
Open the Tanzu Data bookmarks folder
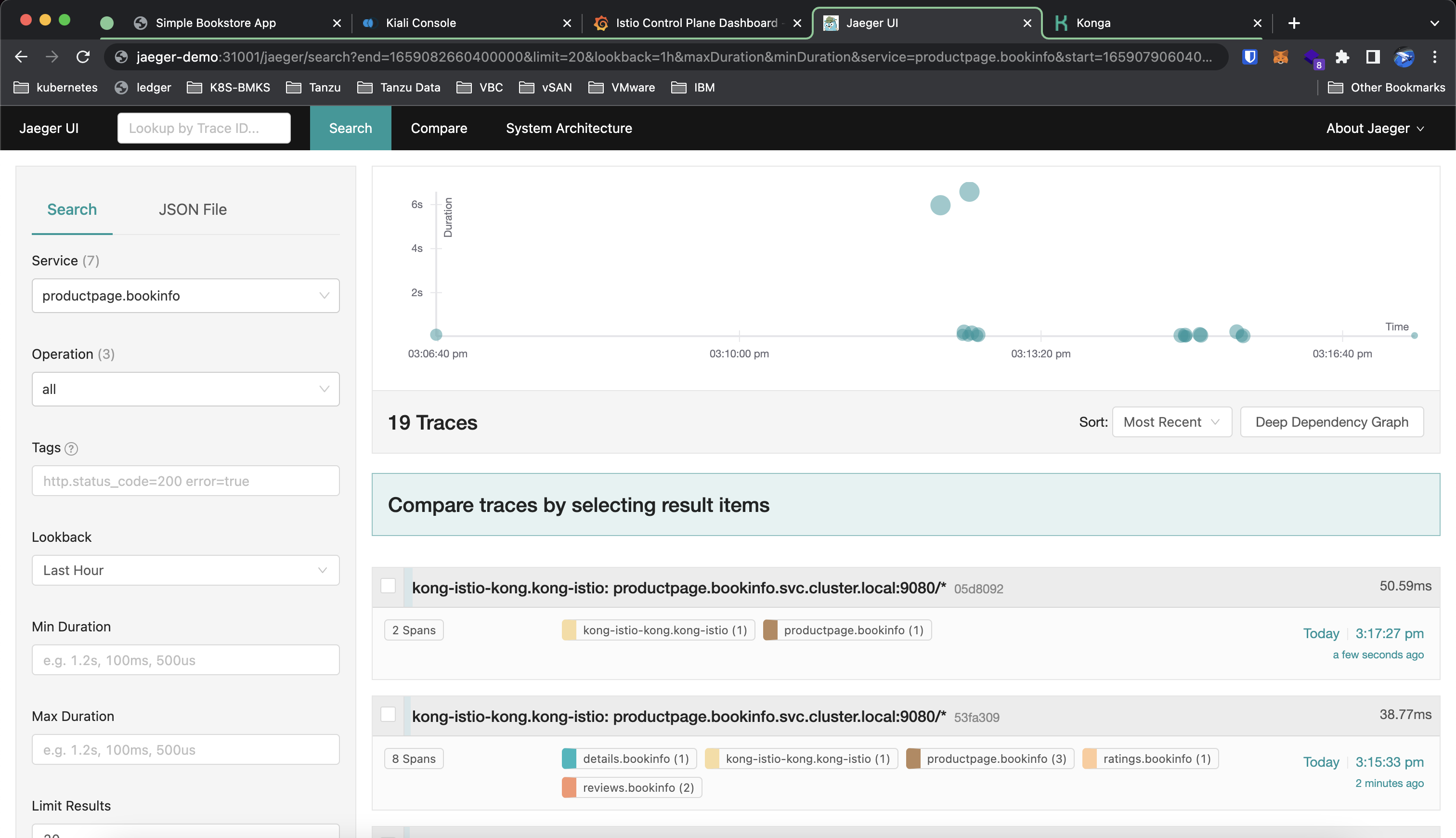tap(399, 88)
